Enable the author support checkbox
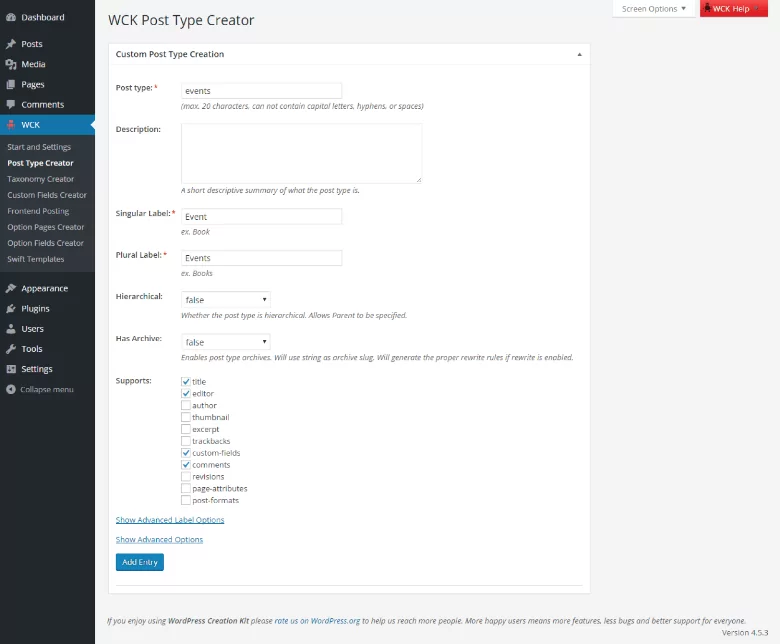Image resolution: width=780 pixels, height=644 pixels. pos(186,405)
